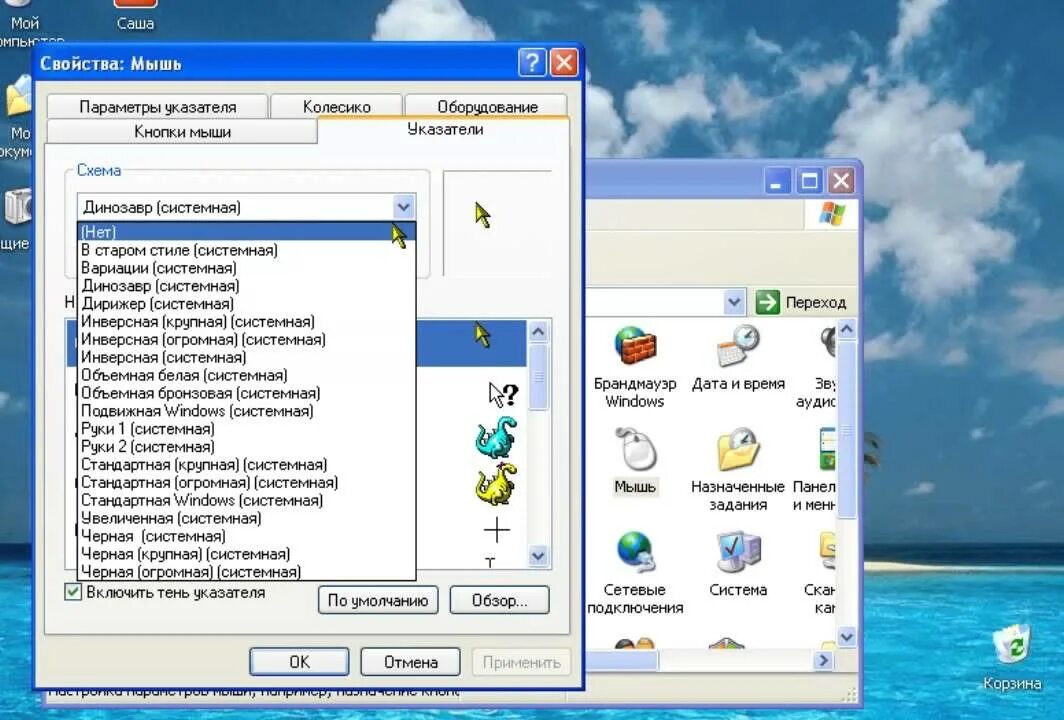Select the yellow dinosaur cursor row

(x=496, y=483)
